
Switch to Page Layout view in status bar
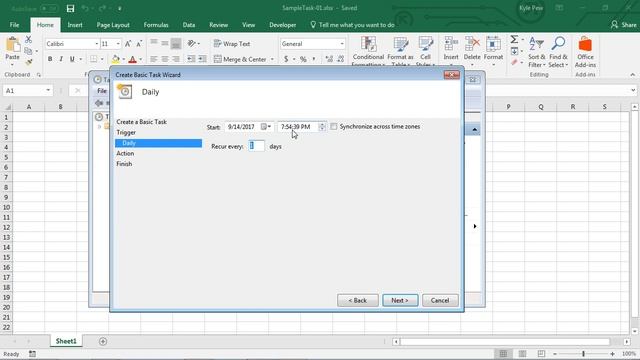click(522, 353)
